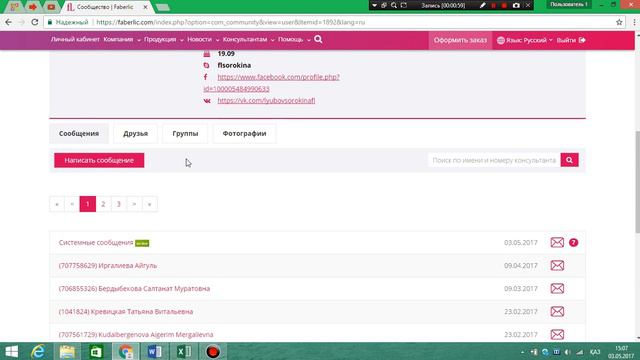Open conversation with Кревицкая Татьяна Витальевна
This screenshot has width=640, height=360.
pyautogui.click(x=126, y=311)
